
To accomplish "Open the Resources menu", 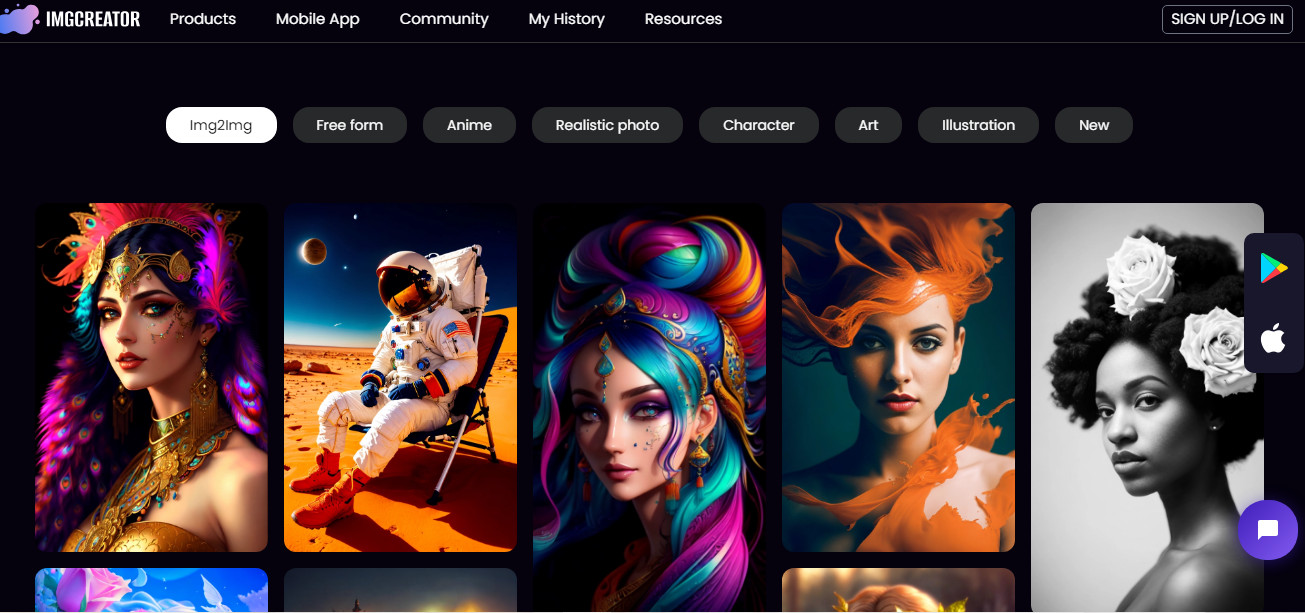I will click(x=684, y=19).
